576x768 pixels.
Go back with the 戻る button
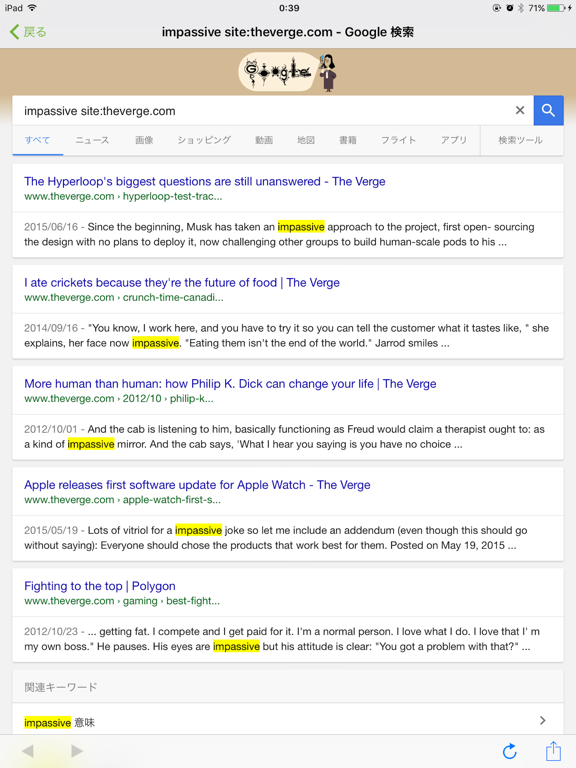coord(28,32)
